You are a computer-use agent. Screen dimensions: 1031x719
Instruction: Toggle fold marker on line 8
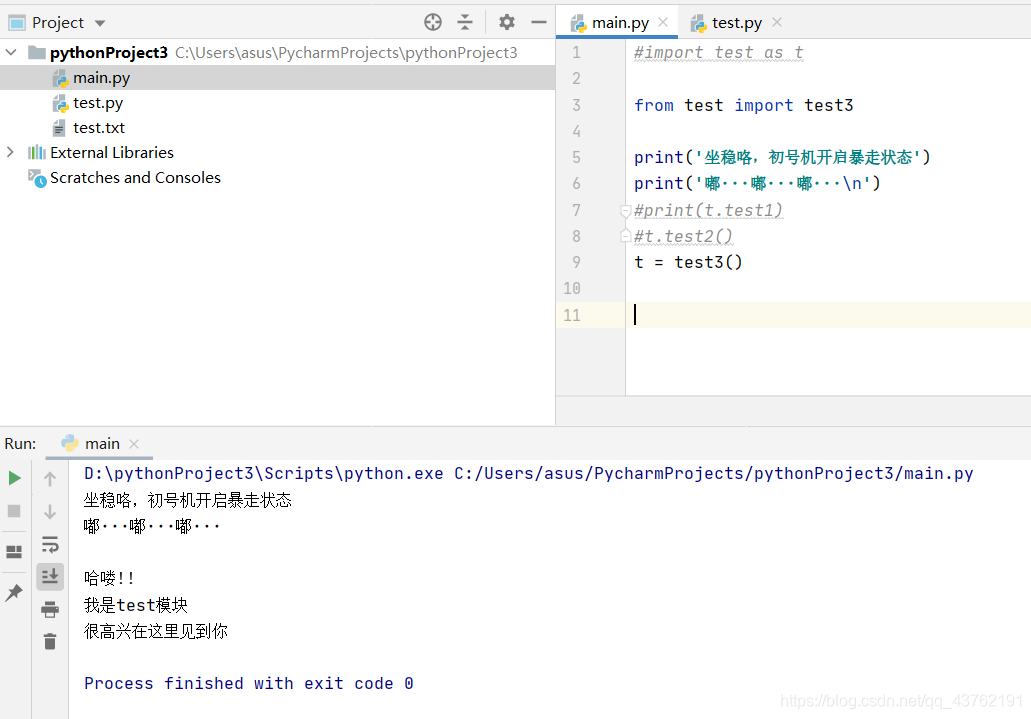(x=626, y=236)
